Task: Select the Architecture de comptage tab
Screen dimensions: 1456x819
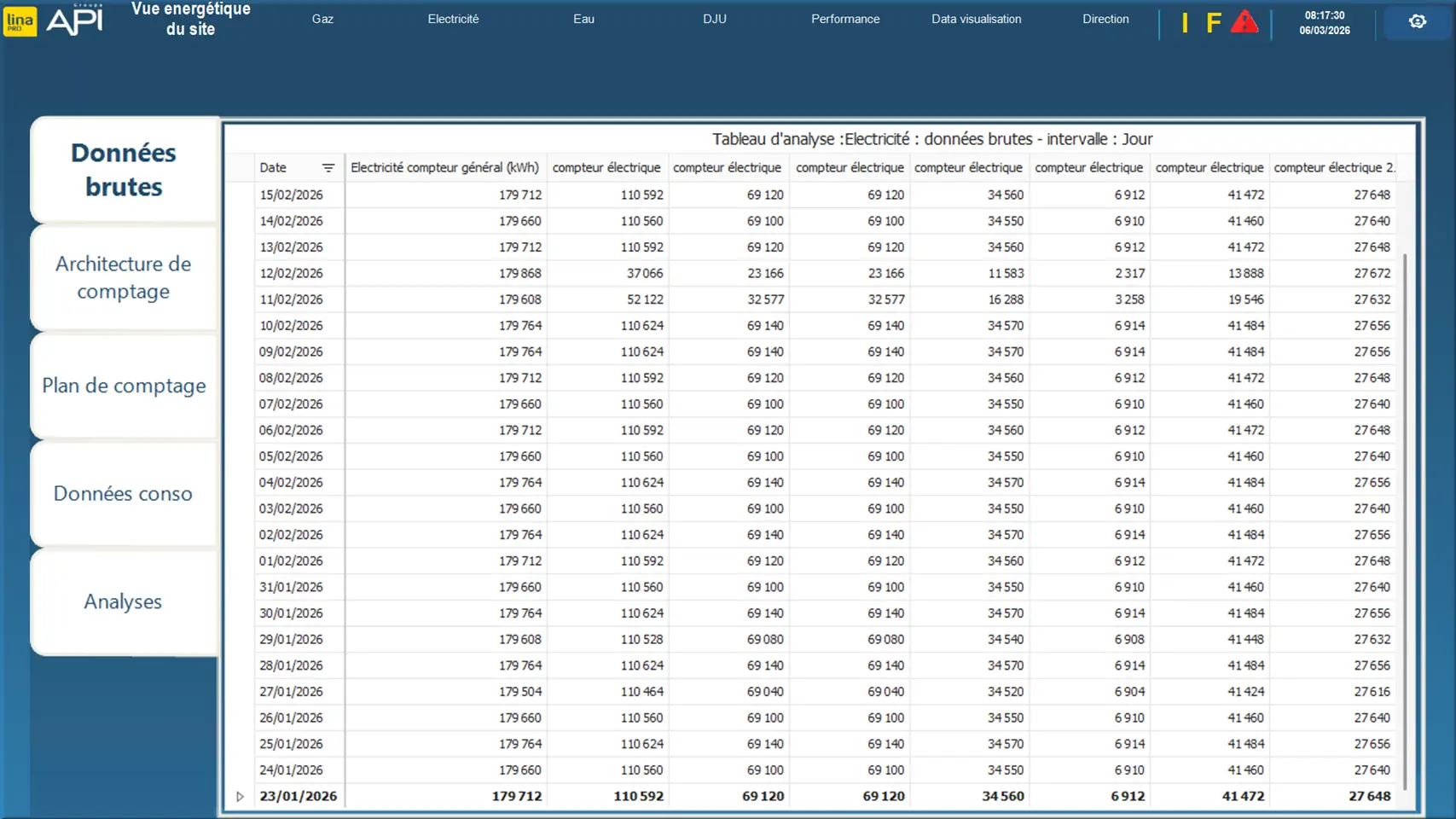Action: [x=124, y=277]
